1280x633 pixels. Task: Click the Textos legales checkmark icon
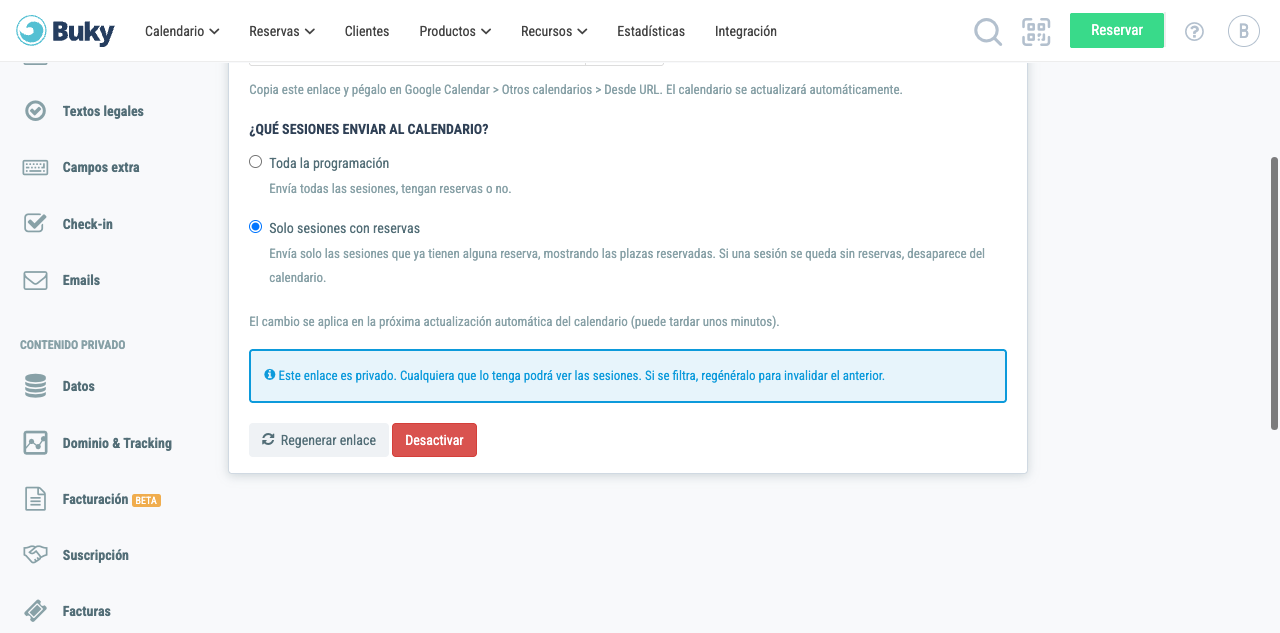[x=35, y=111]
